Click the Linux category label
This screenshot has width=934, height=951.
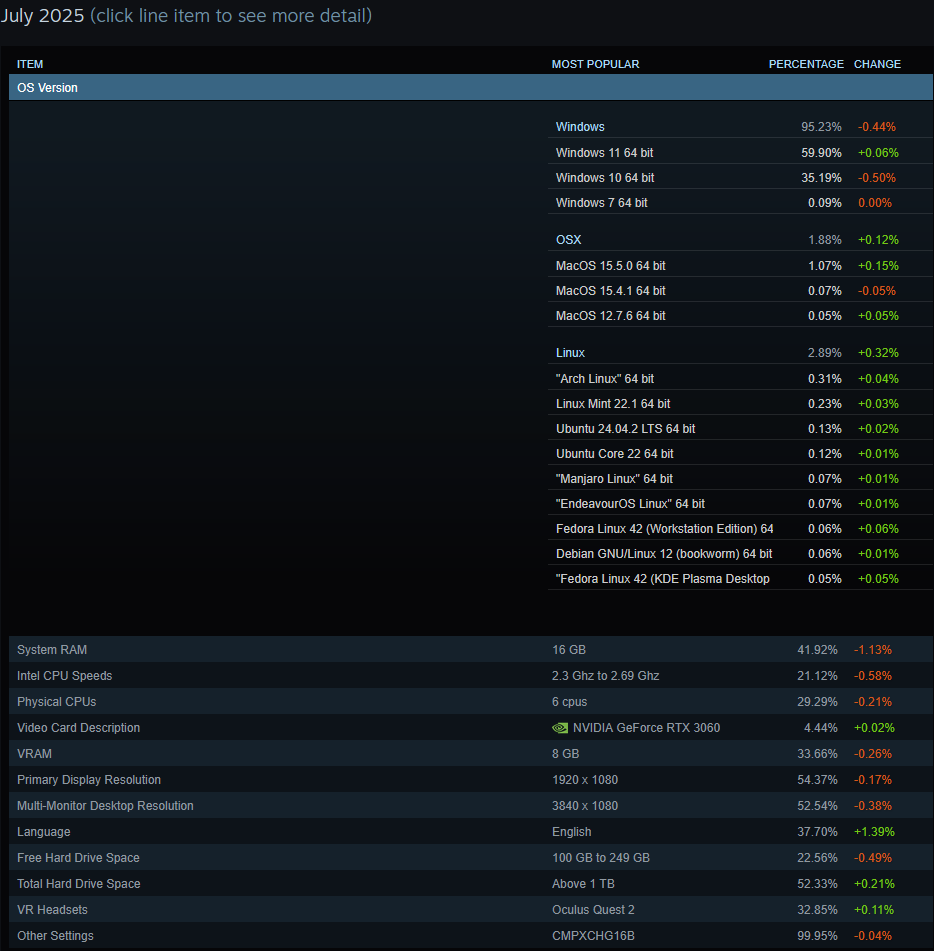coord(570,352)
